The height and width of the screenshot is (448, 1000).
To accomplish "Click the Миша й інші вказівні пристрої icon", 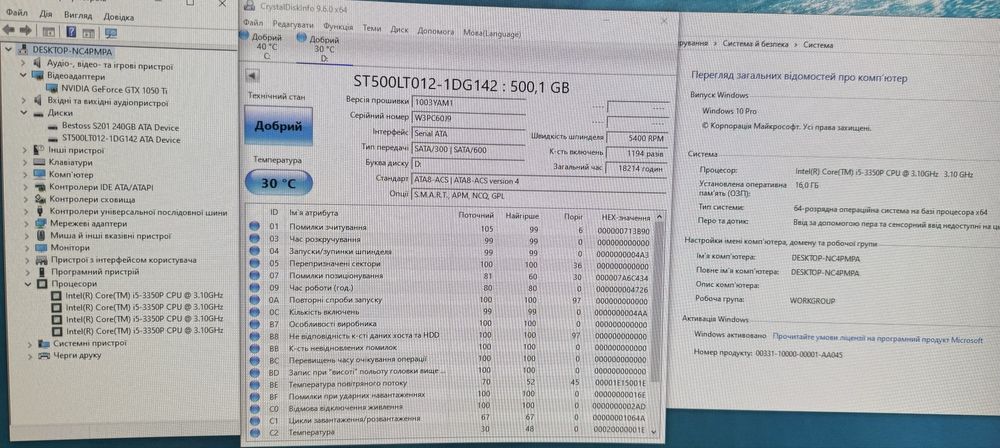I will tap(40, 235).
